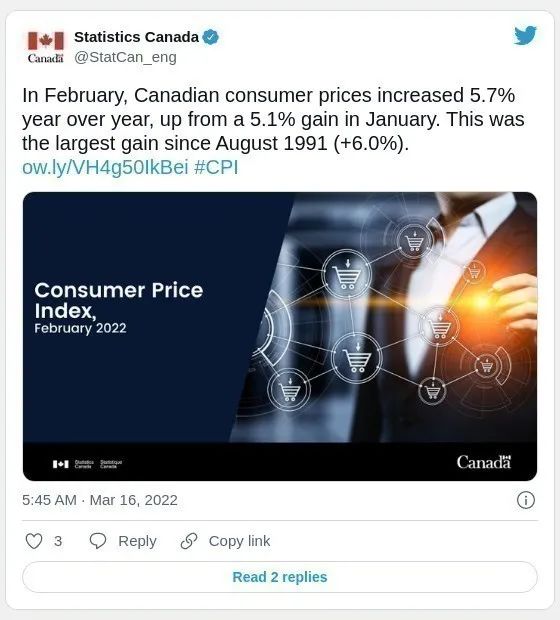Open the tweet info icon
The height and width of the screenshot is (620, 560).
(x=526, y=500)
